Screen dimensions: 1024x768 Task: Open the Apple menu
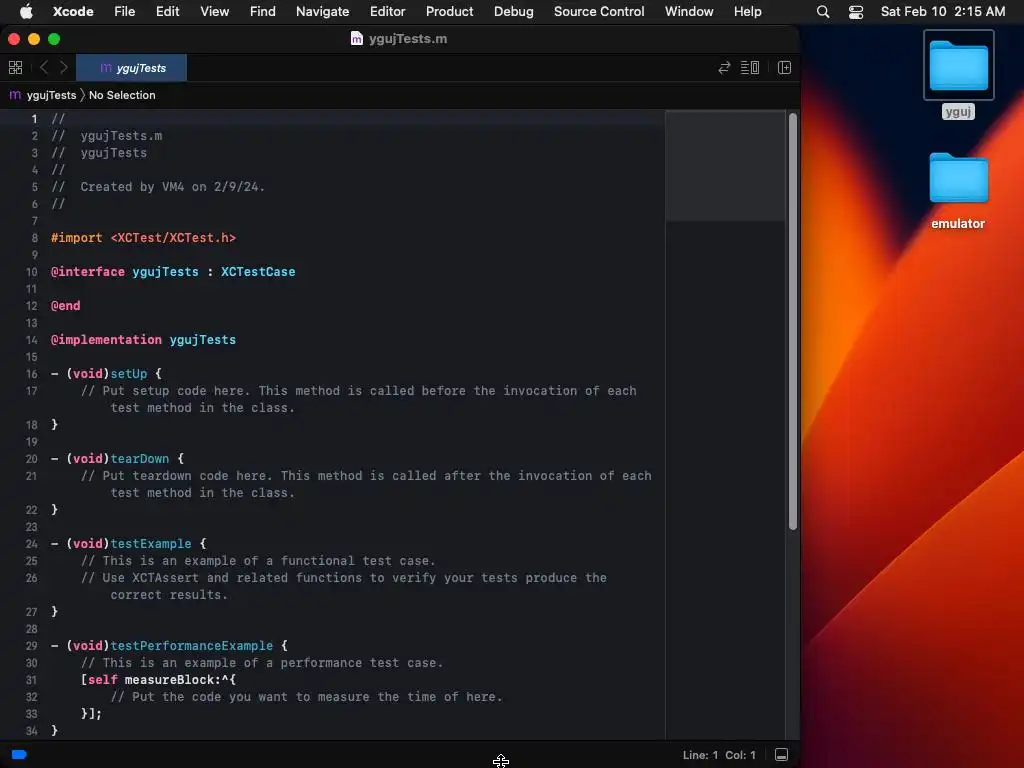click(26, 11)
